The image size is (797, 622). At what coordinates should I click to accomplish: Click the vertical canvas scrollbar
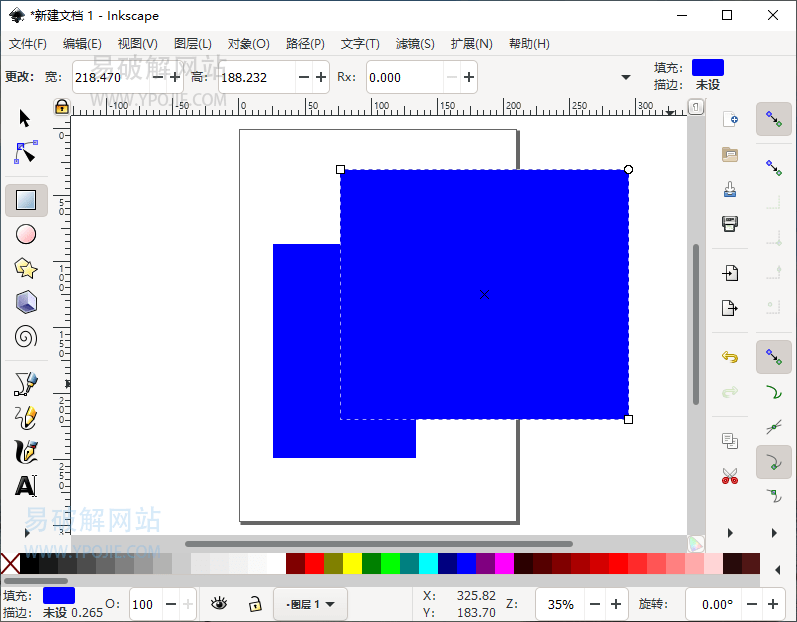pos(696,324)
